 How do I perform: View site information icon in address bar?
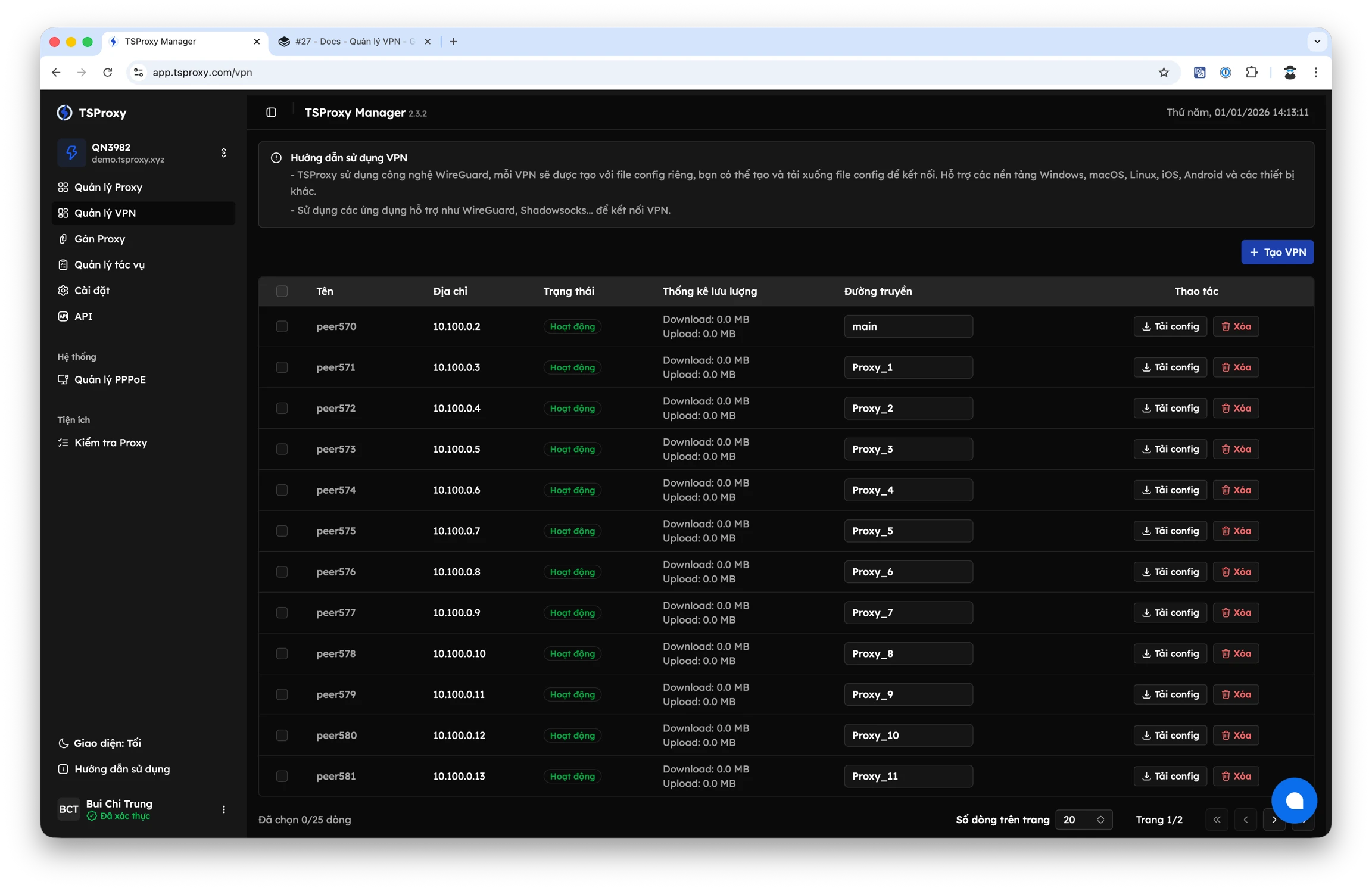click(138, 72)
